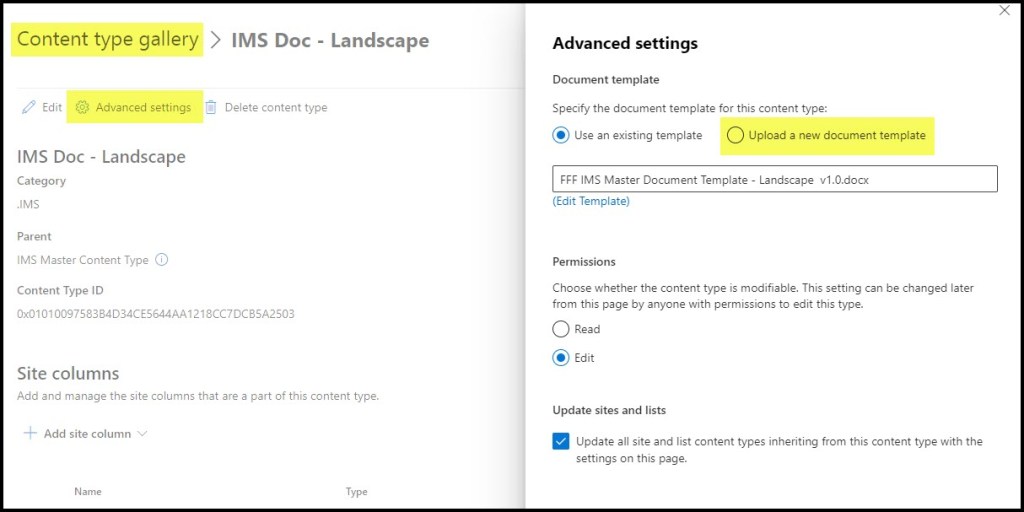
Task: Choose the Read permission radio button
Action: click(x=561, y=329)
